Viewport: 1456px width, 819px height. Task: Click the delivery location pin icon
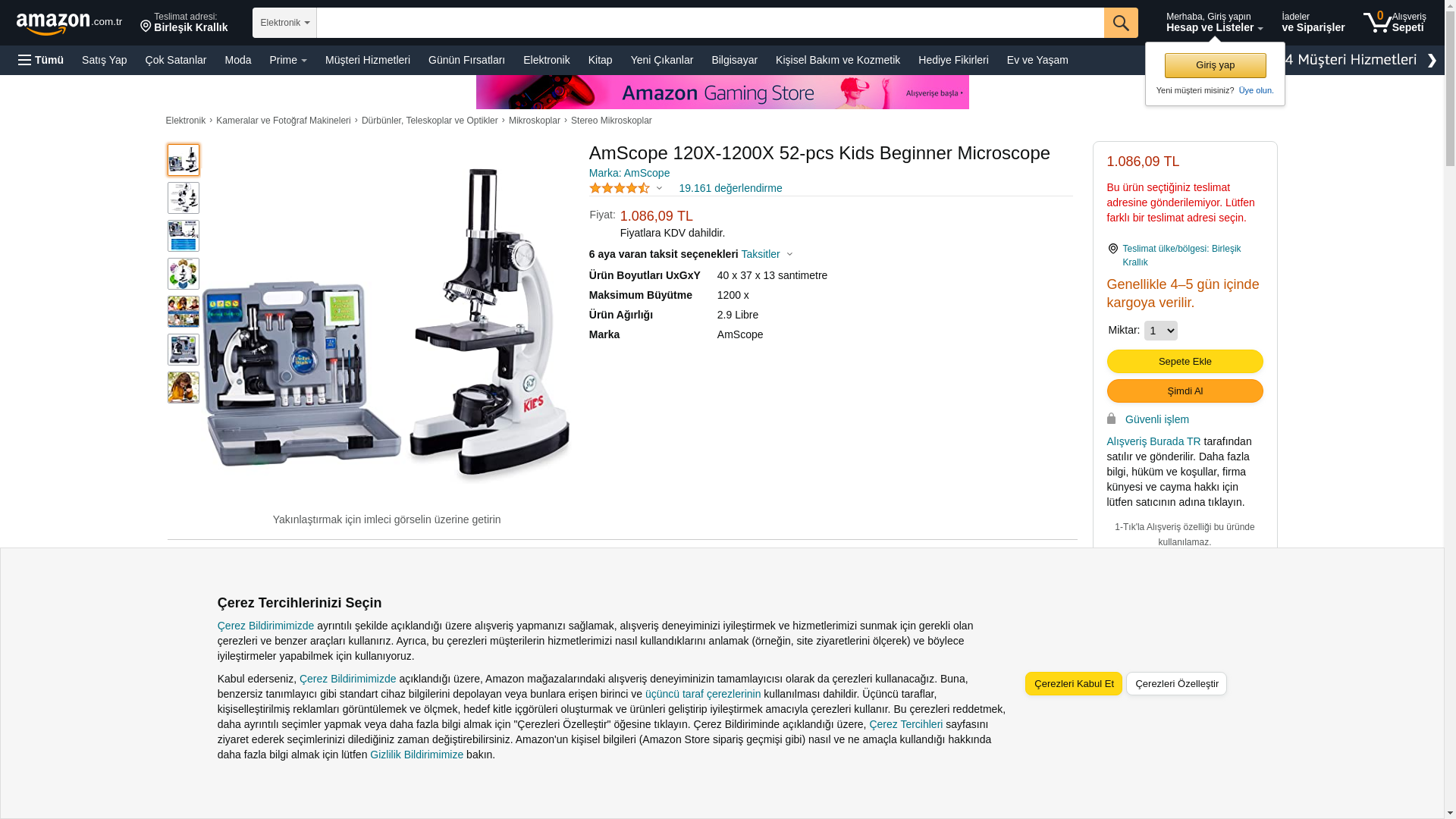point(146,27)
